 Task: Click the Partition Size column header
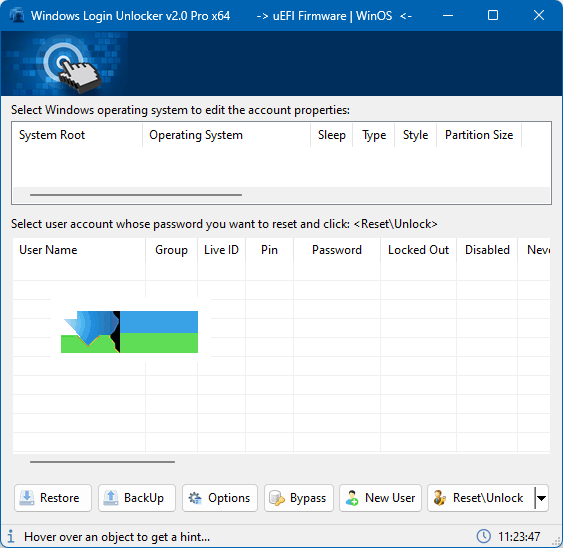click(479, 135)
